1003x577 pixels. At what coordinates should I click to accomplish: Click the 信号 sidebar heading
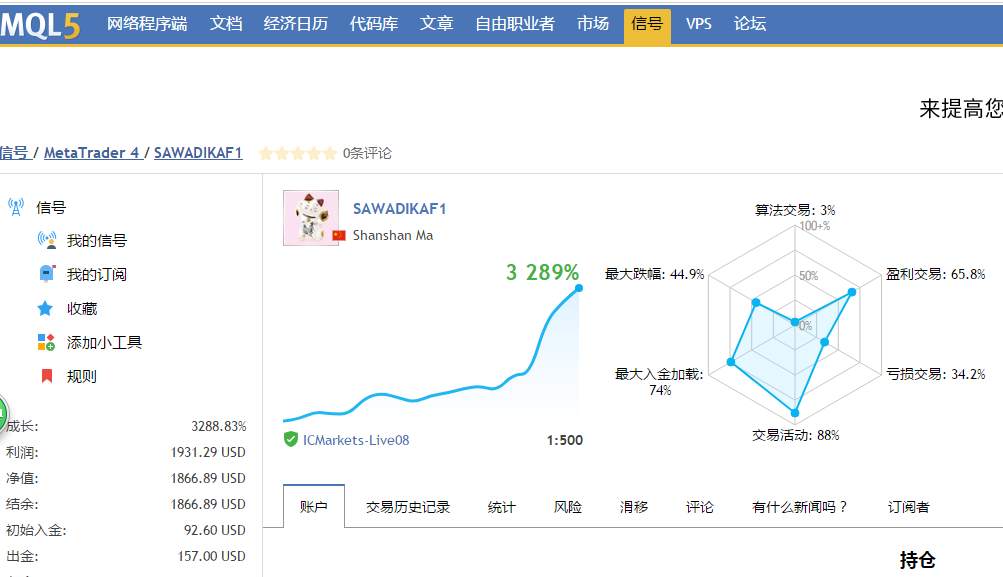51,207
